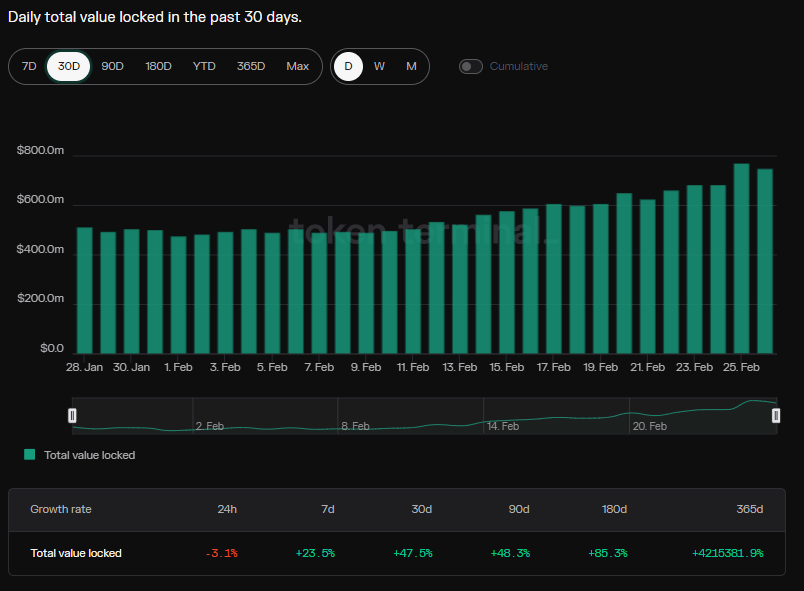Choose the 365D range option
The image size is (804, 591).
point(251,66)
